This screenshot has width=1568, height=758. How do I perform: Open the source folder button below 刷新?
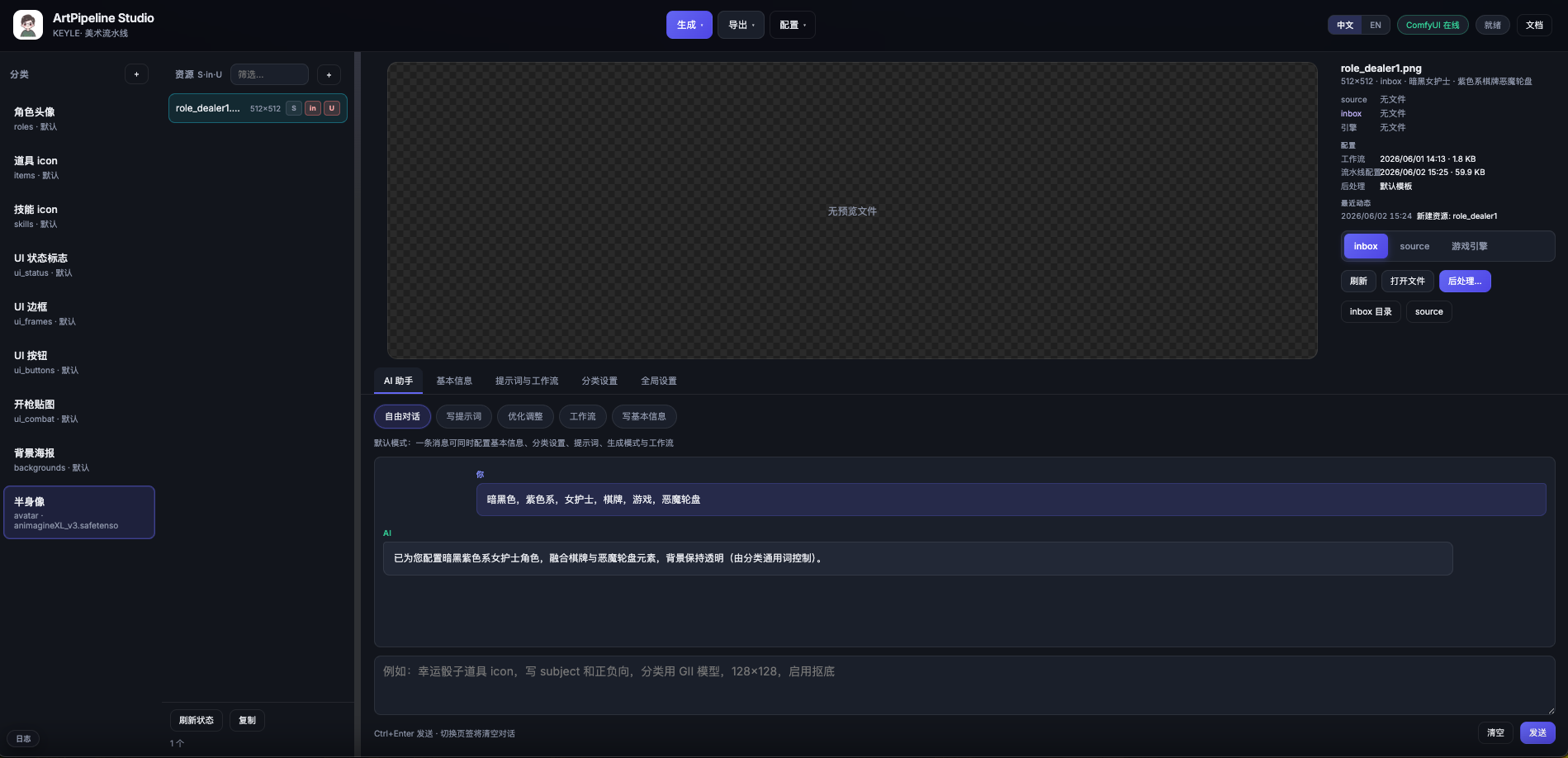[x=1428, y=311]
